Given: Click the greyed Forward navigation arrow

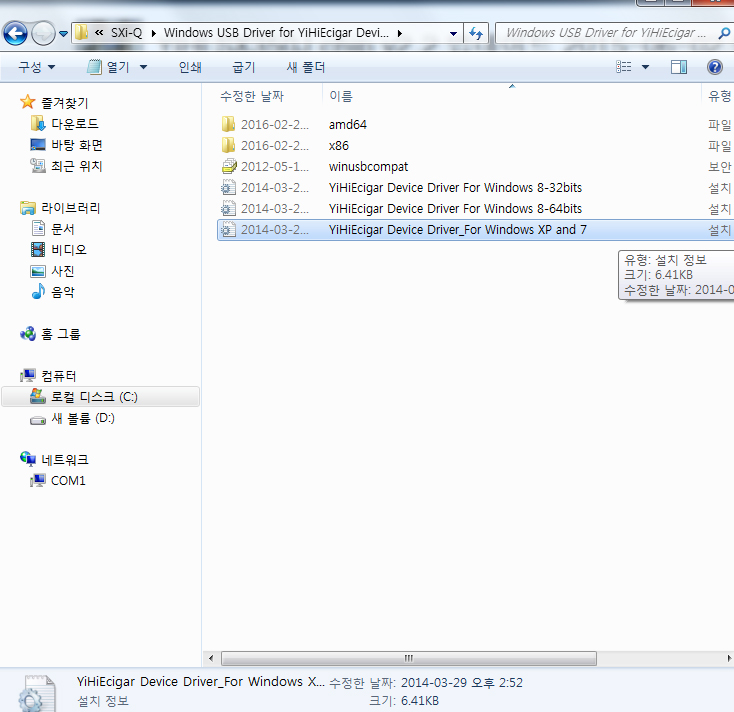Looking at the screenshot, I should (x=43, y=33).
